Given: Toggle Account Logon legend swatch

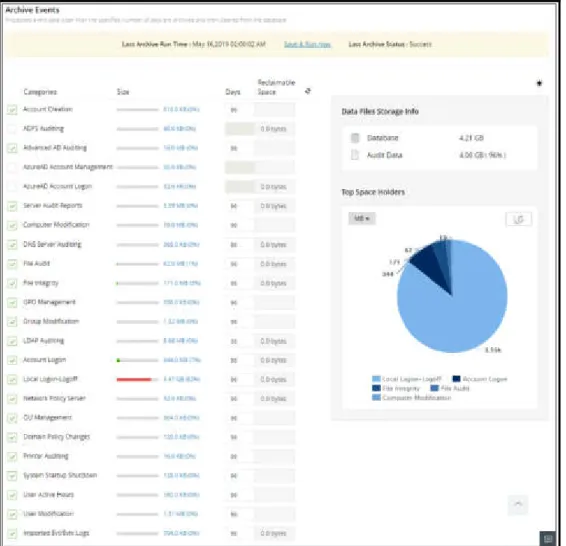Looking at the screenshot, I should point(456,379).
